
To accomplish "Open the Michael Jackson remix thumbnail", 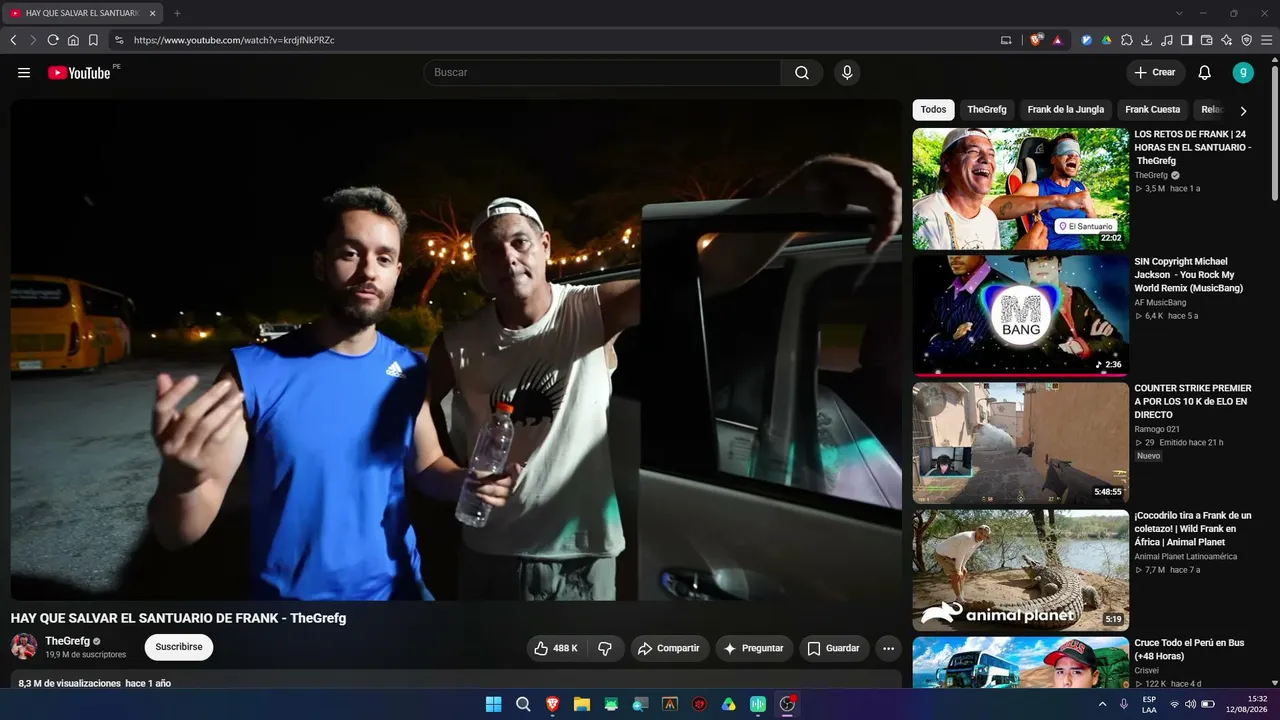I will [x=1021, y=316].
